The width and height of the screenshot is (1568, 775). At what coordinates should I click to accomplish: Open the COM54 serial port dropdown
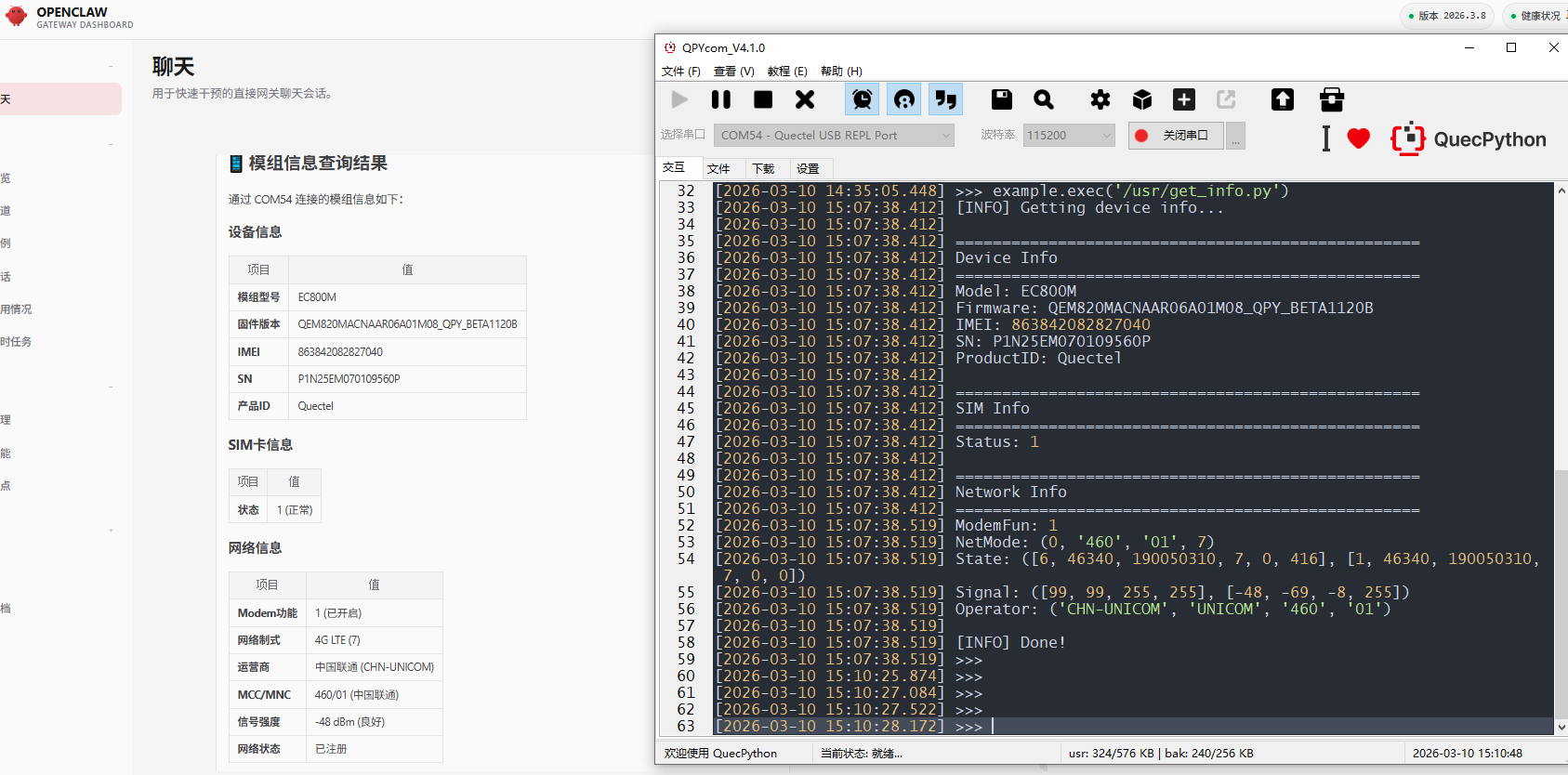click(834, 136)
